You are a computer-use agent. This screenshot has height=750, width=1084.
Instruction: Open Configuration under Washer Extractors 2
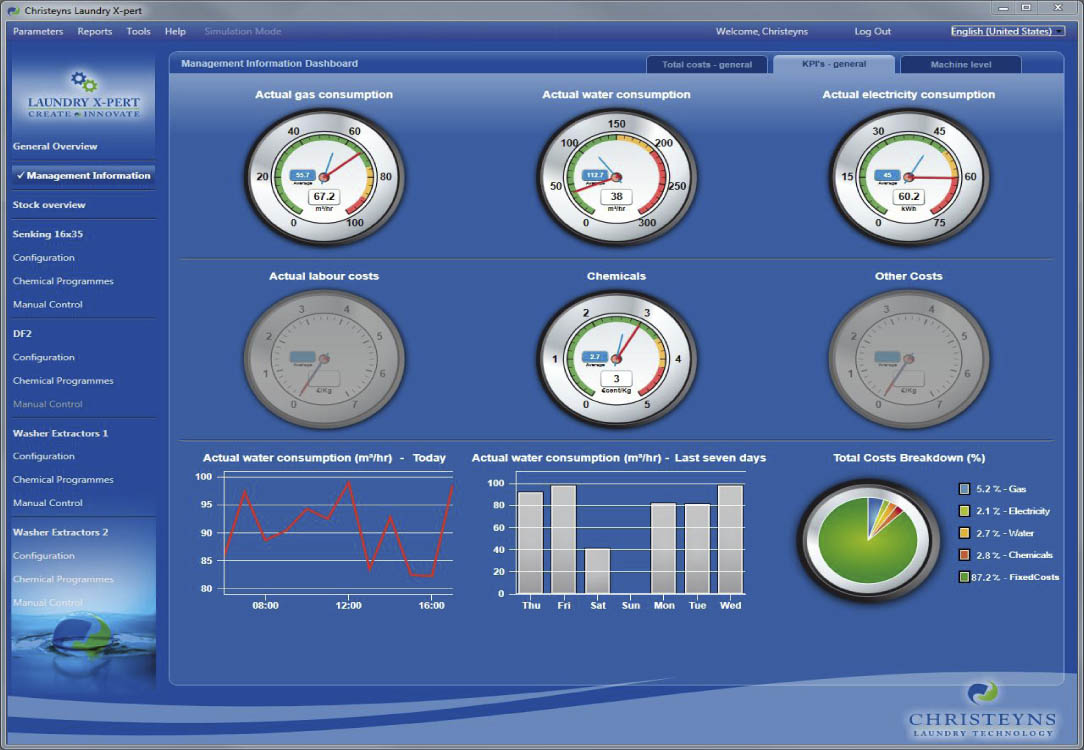(44, 556)
